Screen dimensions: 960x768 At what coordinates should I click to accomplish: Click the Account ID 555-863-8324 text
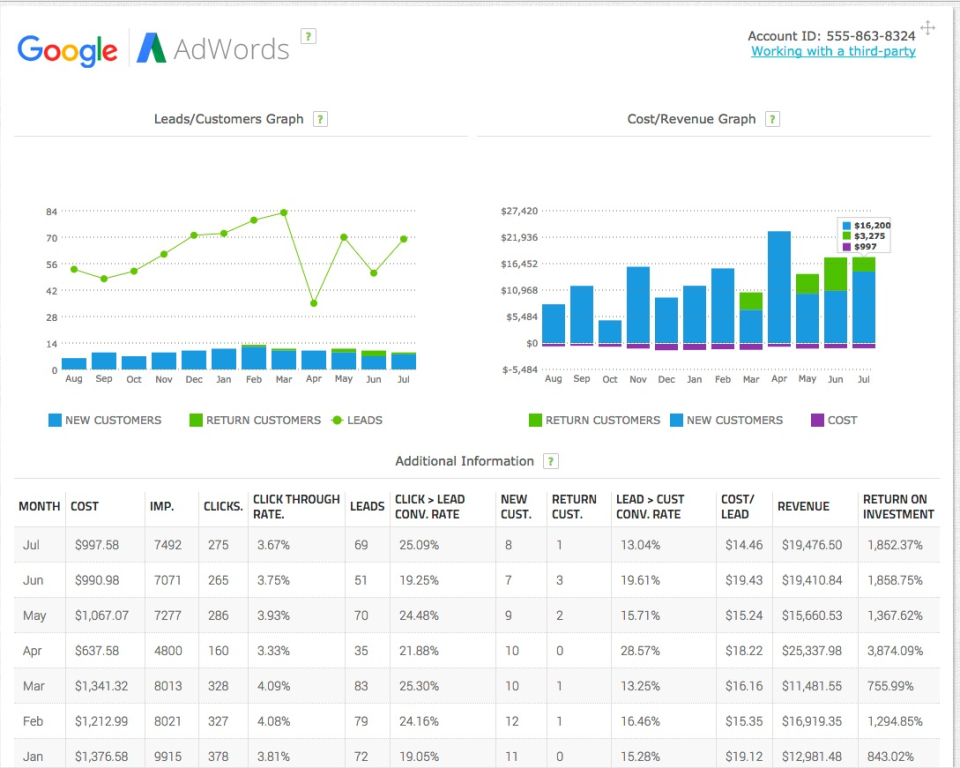point(831,36)
